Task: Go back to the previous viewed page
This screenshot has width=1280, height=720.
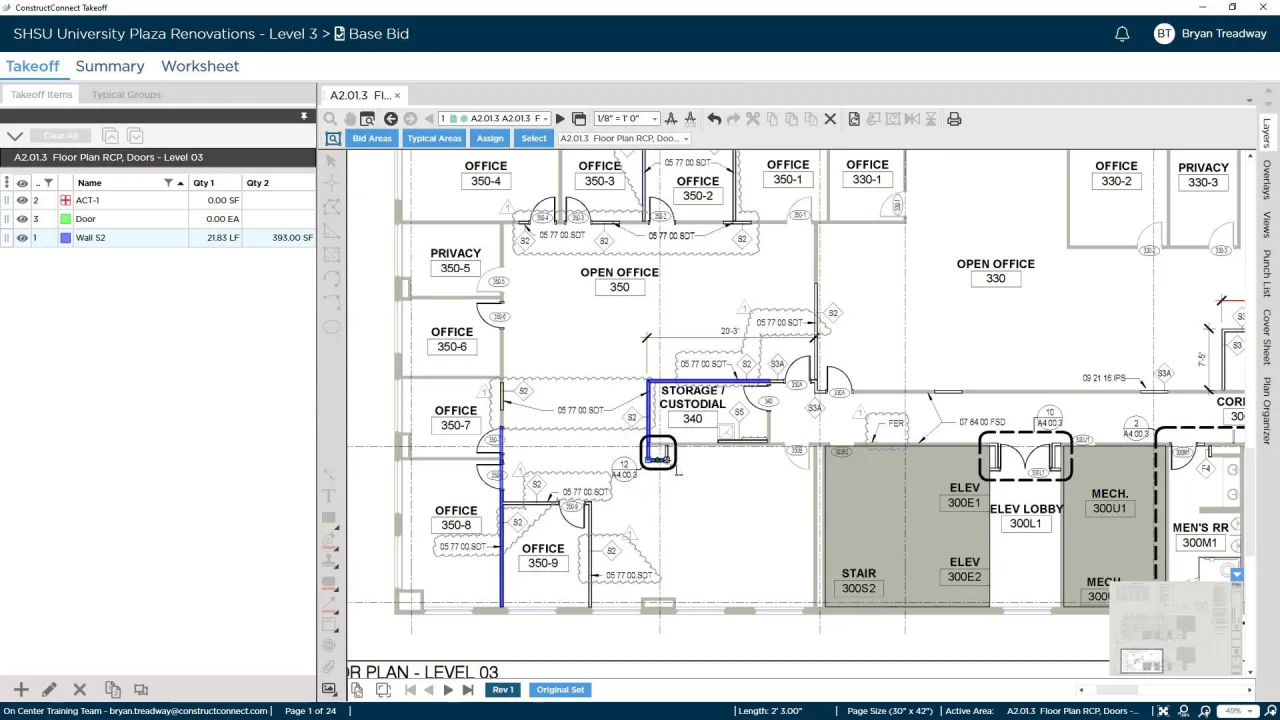Action: (x=391, y=119)
